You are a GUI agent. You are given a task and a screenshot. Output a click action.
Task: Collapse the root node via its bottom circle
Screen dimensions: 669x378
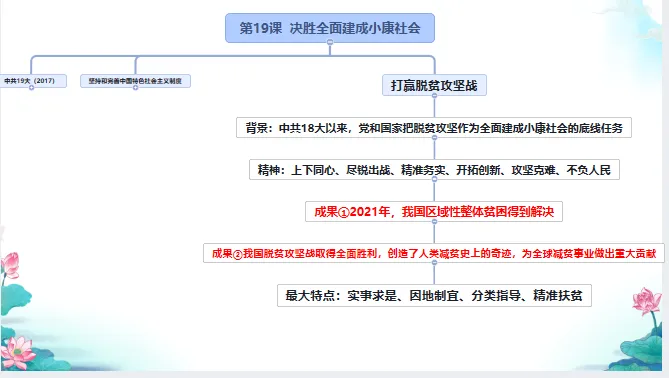click(x=330, y=42)
